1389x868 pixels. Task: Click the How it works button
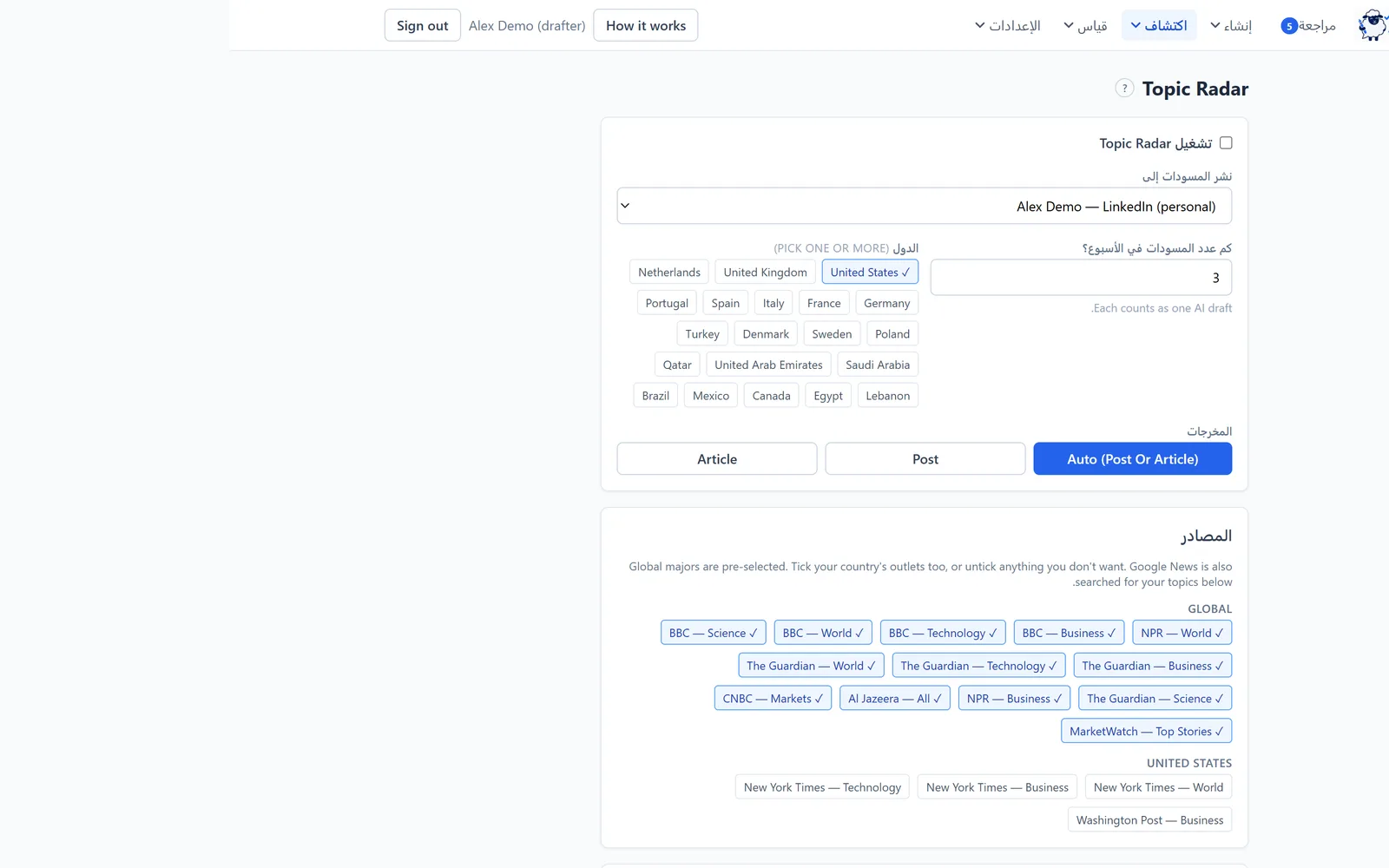pos(646,25)
